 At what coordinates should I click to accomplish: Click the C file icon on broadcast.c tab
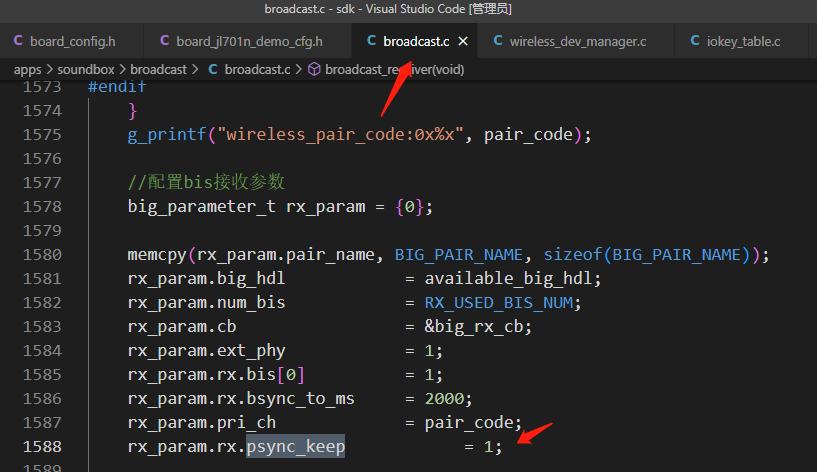[372, 41]
